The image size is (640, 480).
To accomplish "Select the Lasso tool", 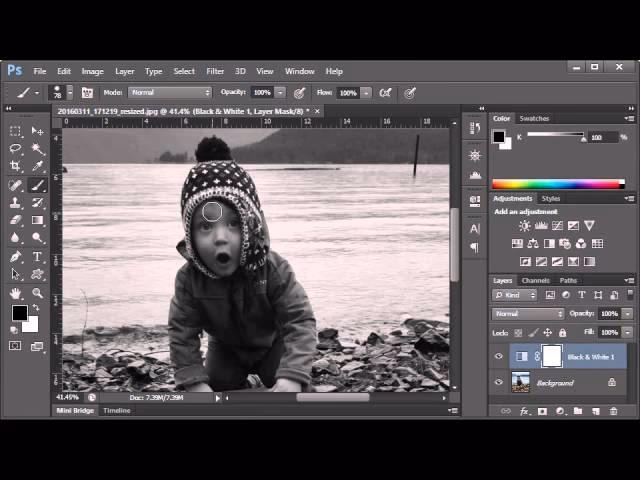I will point(15,149).
